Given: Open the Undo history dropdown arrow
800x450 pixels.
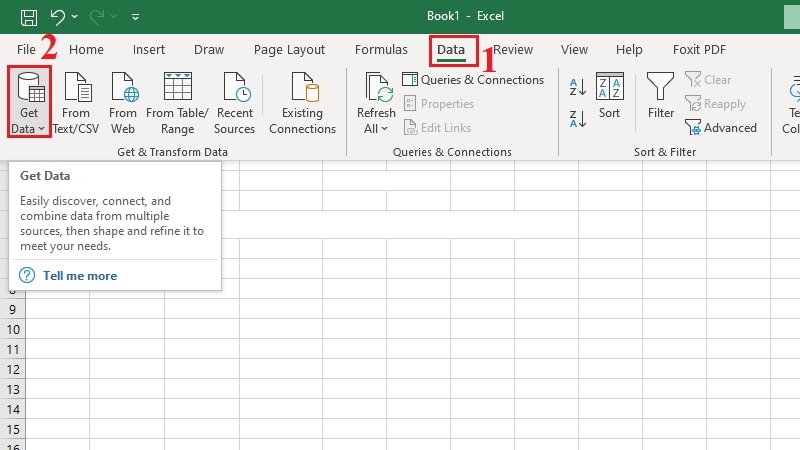Looking at the screenshot, I should click(x=74, y=17).
